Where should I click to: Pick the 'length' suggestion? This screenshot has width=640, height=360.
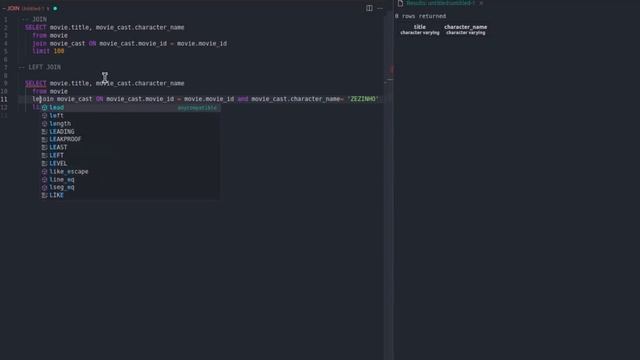tap(130, 124)
